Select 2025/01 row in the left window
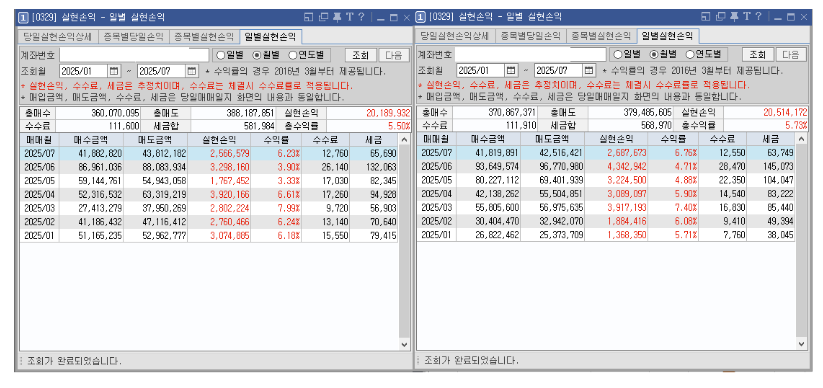This screenshot has width=823, height=388. (209, 235)
